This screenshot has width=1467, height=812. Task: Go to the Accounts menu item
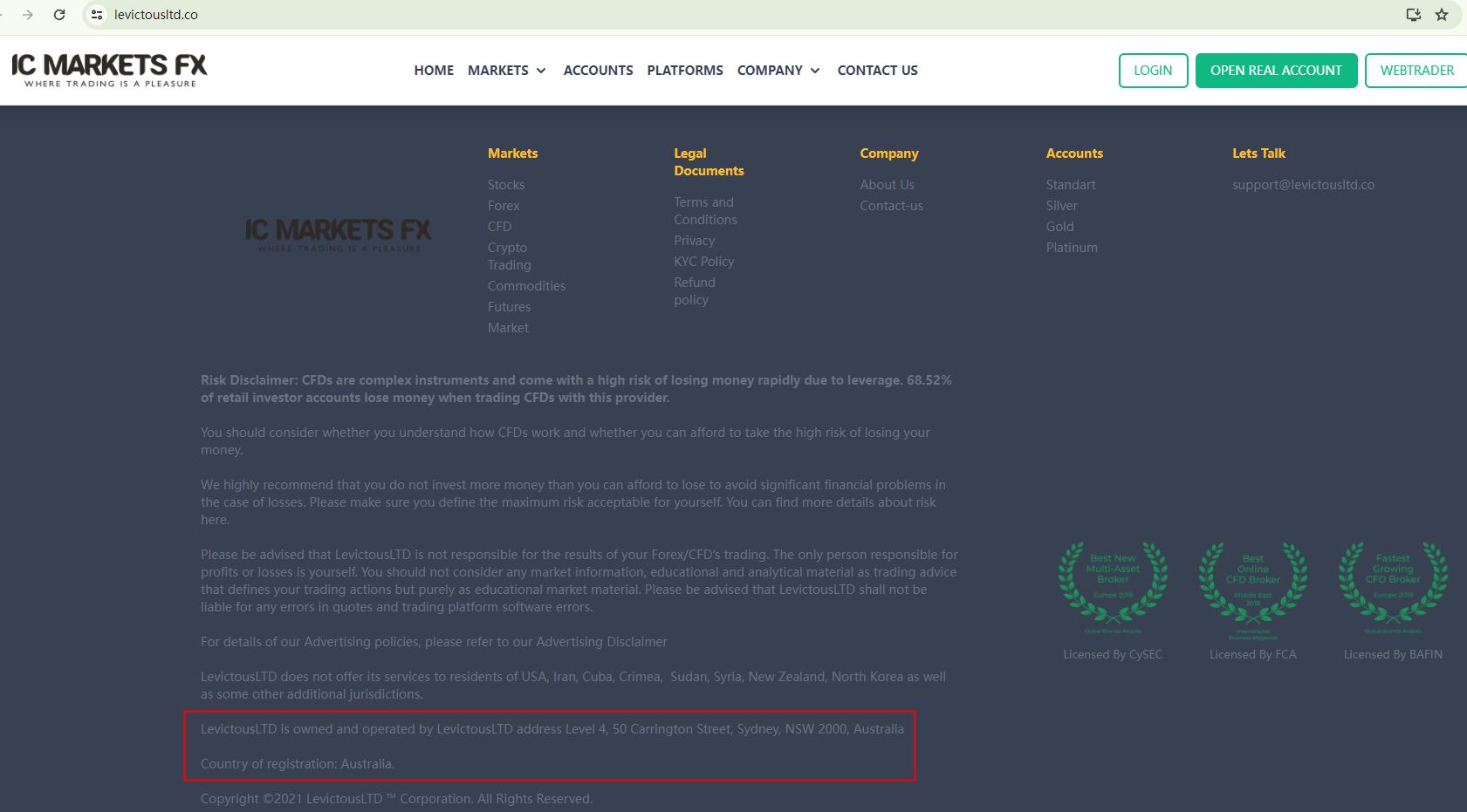pyautogui.click(x=598, y=71)
